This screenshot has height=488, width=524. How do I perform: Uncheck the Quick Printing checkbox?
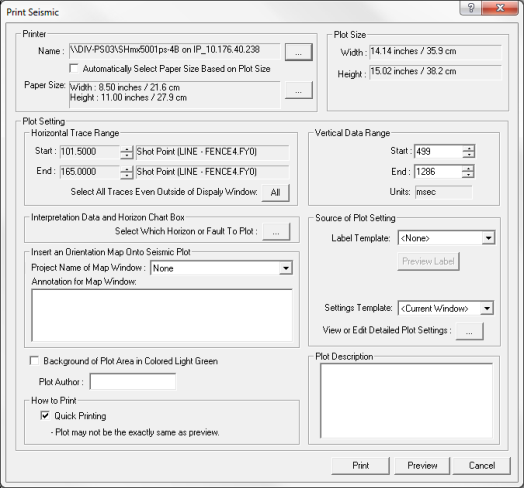point(45,415)
